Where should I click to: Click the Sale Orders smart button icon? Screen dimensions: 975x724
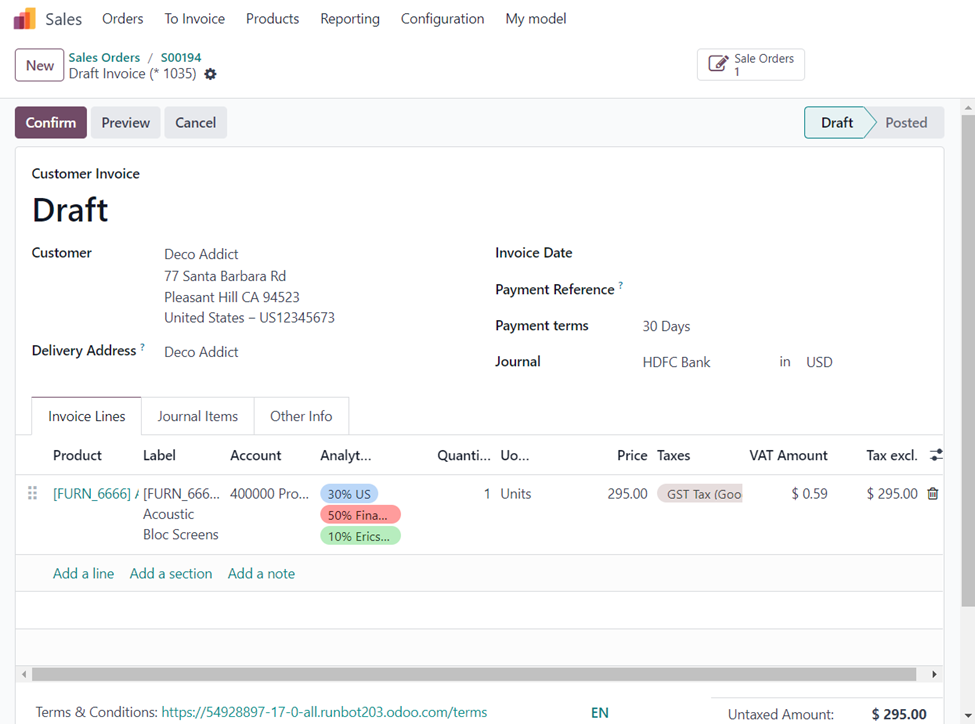(717, 64)
